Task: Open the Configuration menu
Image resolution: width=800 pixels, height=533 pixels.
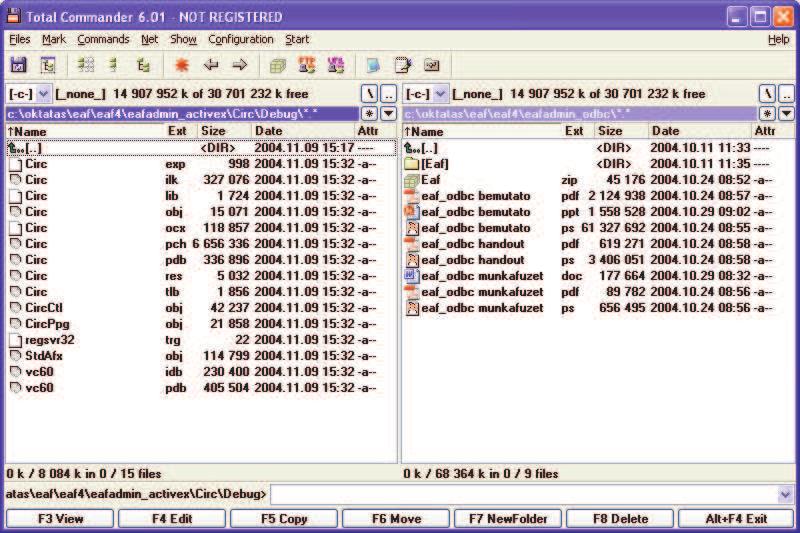Action: click(241, 39)
